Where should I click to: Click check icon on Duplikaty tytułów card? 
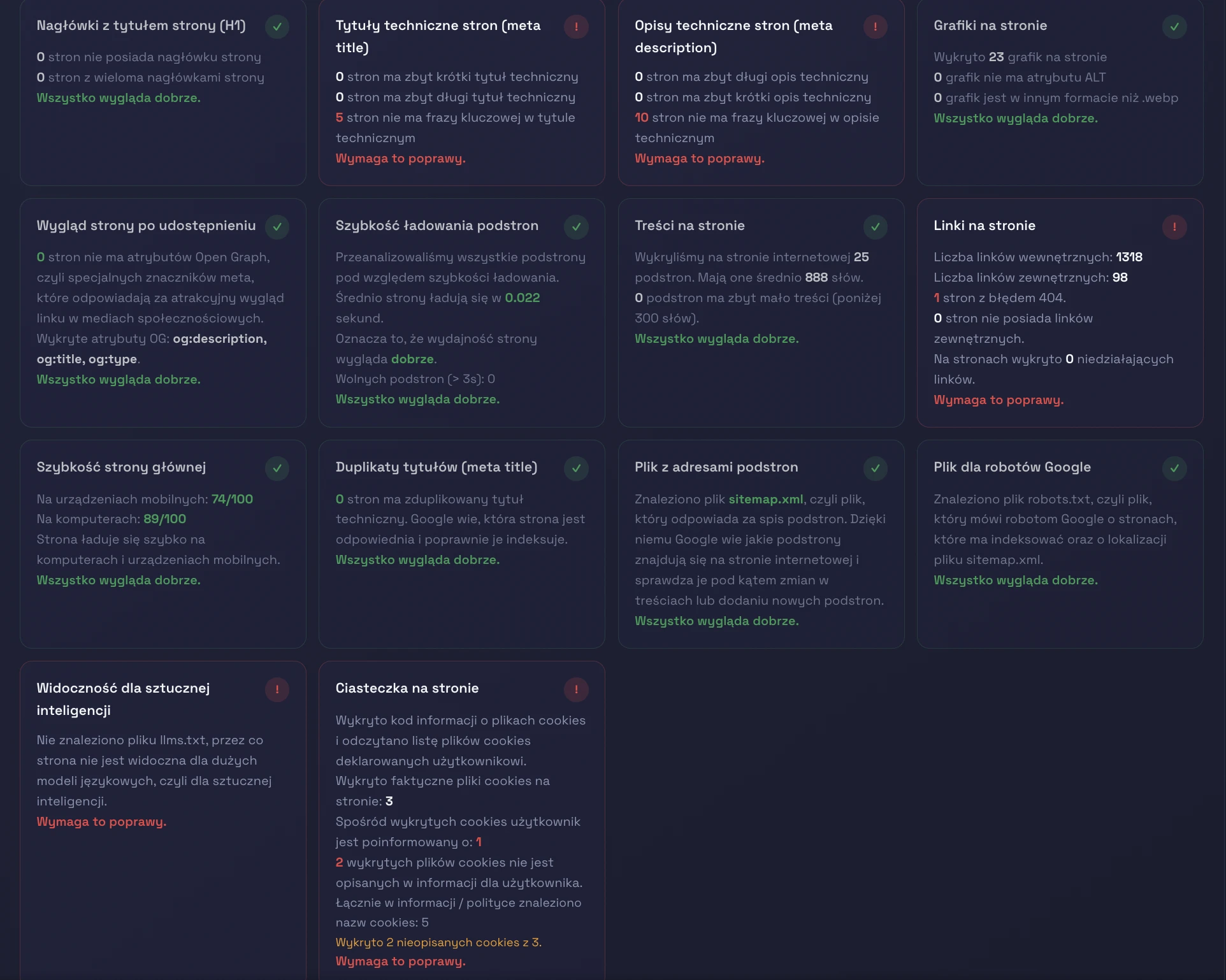576,468
